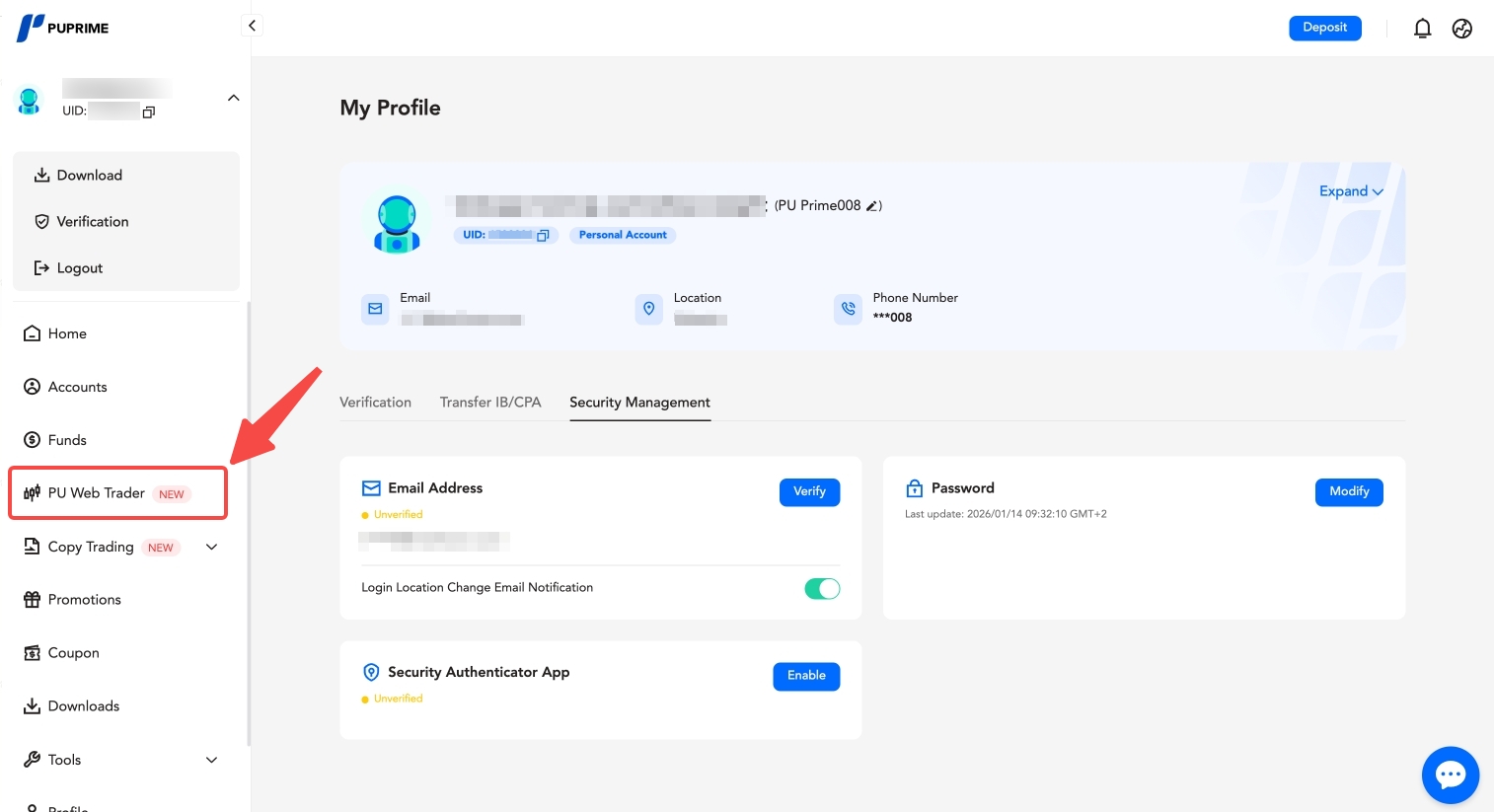Modify the account password
Viewport: 1494px width, 812px height.
point(1348,491)
